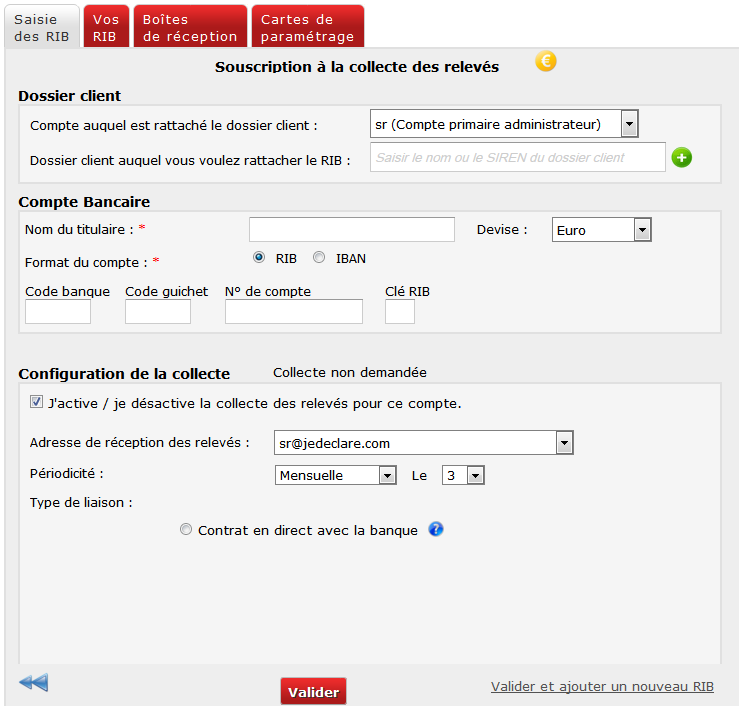Focus the dossier client SIREN search field
This screenshot has width=739, height=706.
click(x=517, y=157)
